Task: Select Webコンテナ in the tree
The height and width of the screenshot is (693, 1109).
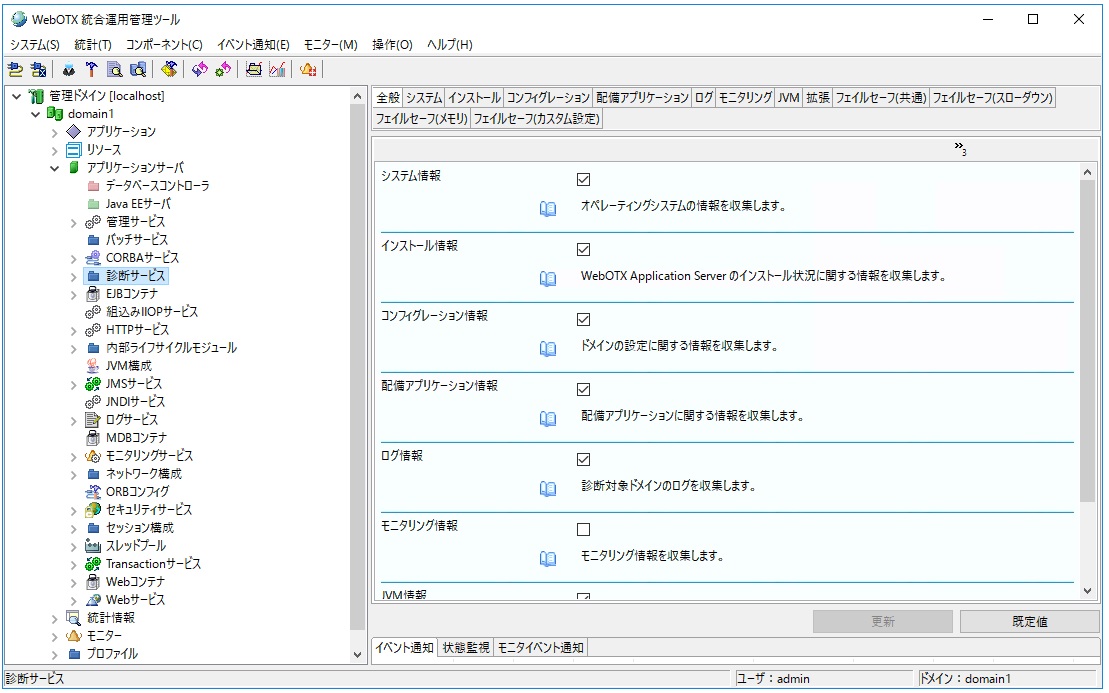Action: tap(135, 582)
